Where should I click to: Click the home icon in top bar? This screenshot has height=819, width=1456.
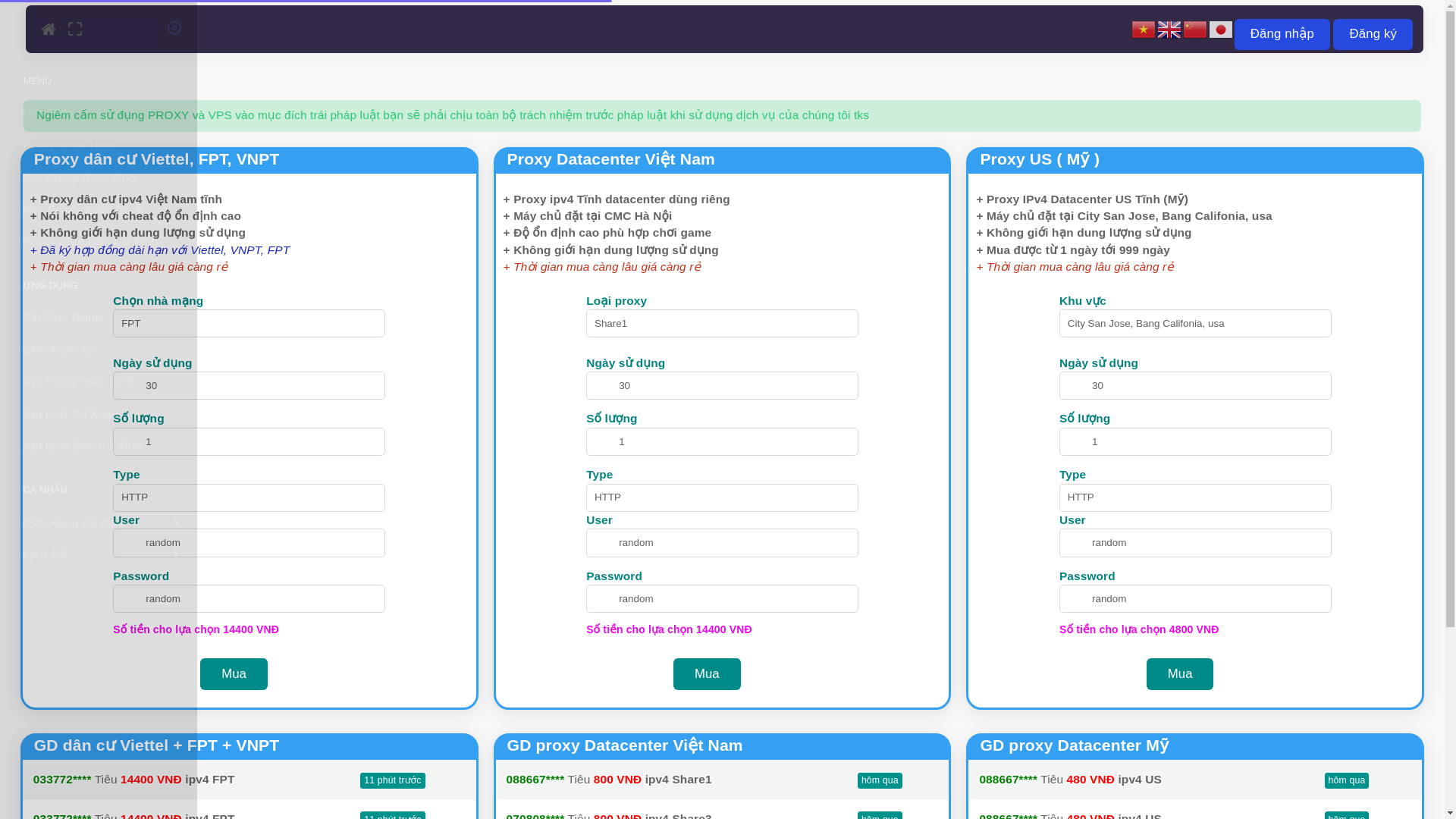49,30
